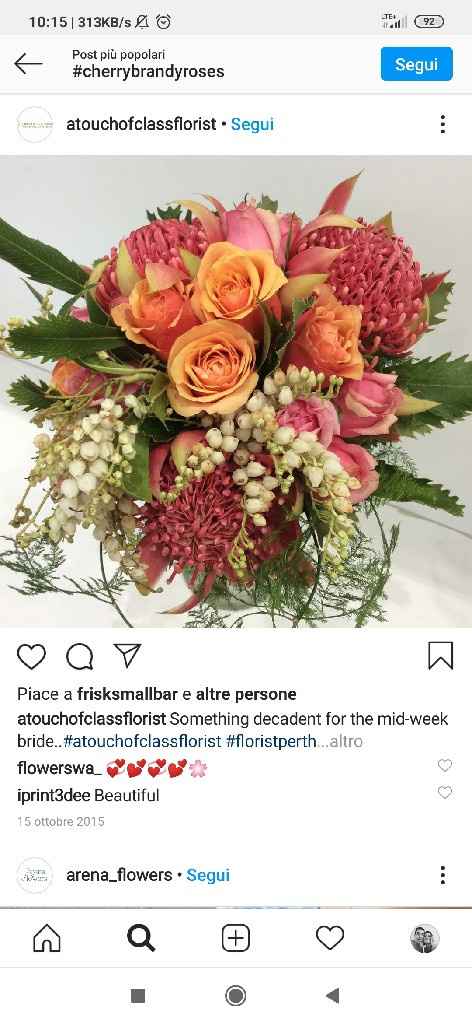Like the bouquet post with the heart icon
This screenshot has height=1024, width=472.
coord(31,656)
